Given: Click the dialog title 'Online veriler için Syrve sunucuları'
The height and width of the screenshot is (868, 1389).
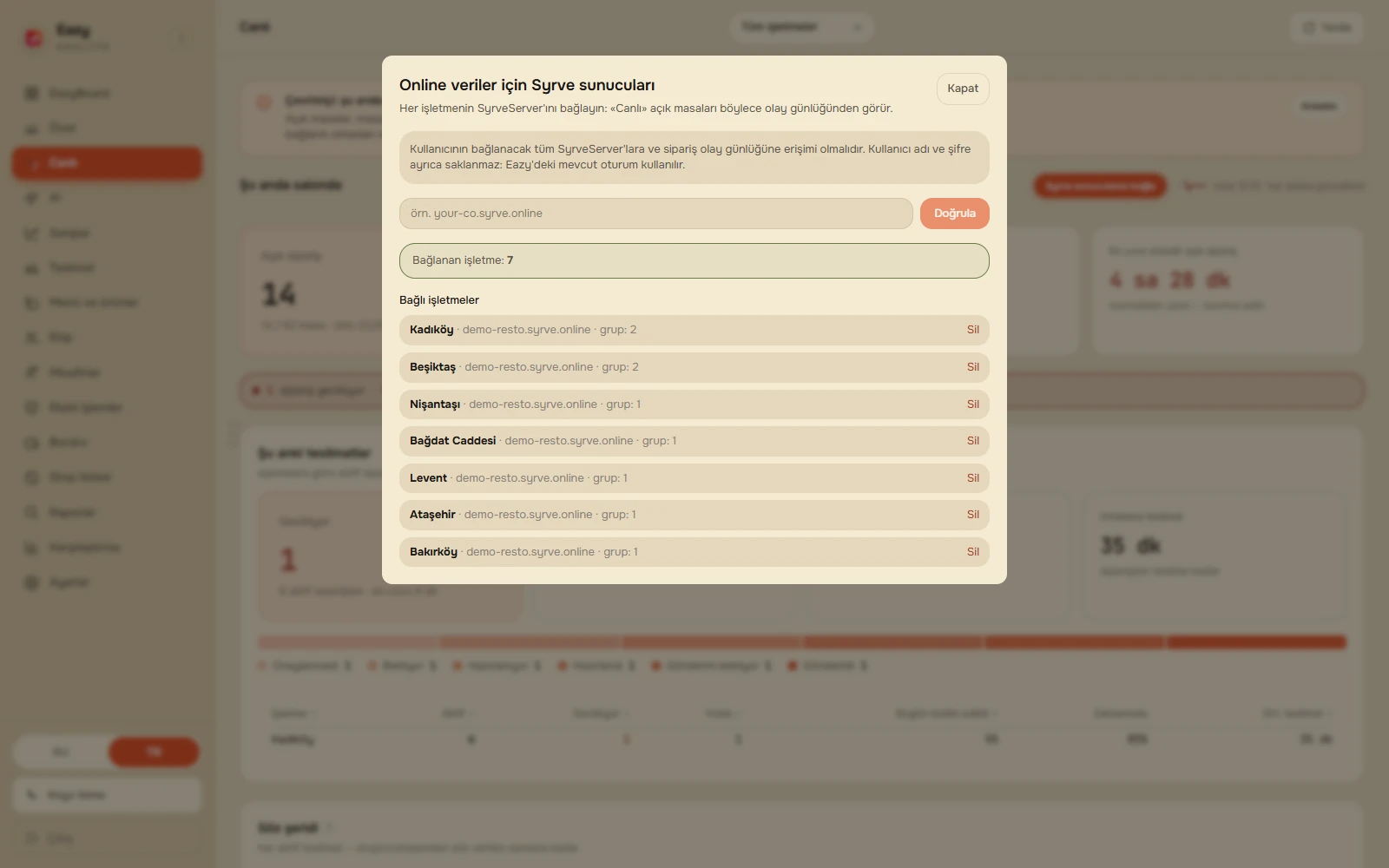Looking at the screenshot, I should pyautogui.click(x=527, y=85).
